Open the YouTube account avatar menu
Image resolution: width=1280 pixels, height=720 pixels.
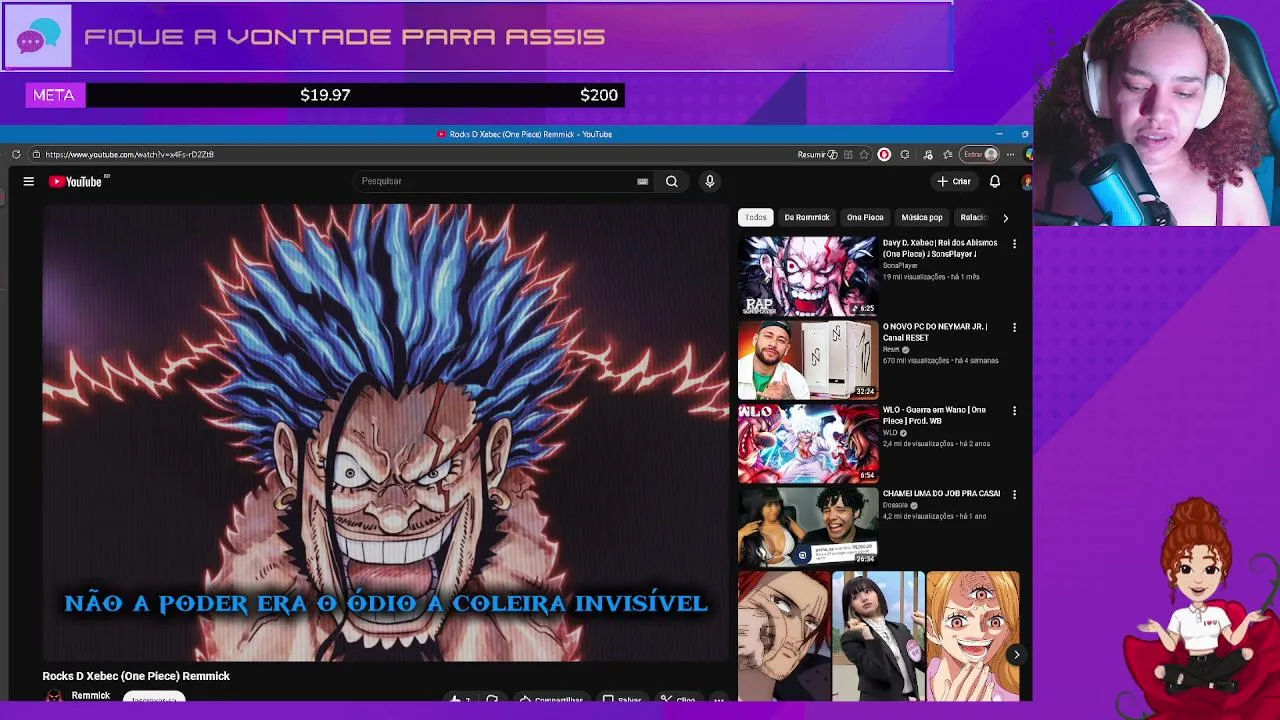click(1027, 181)
